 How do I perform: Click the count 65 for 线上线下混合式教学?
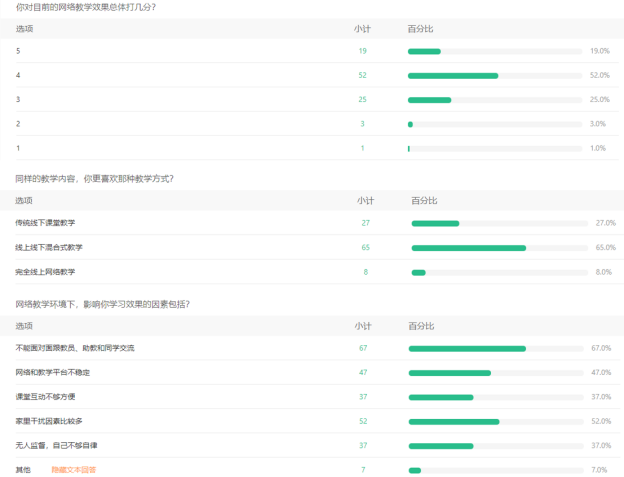point(365,247)
